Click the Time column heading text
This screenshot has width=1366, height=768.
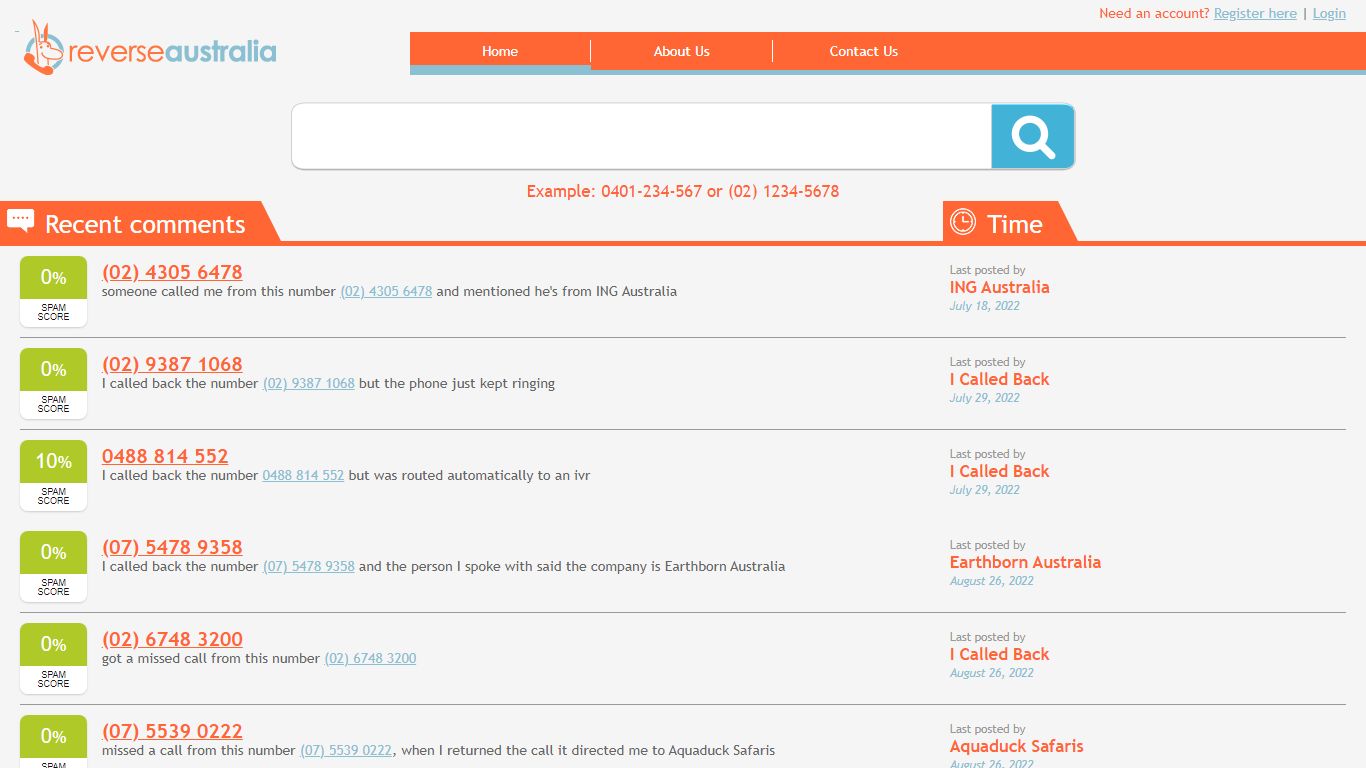pos(1015,224)
